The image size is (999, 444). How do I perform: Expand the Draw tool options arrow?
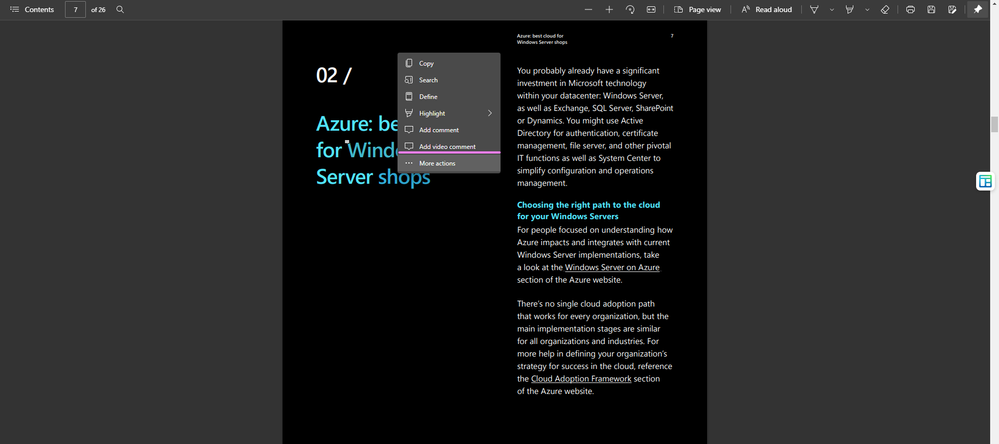[831, 10]
